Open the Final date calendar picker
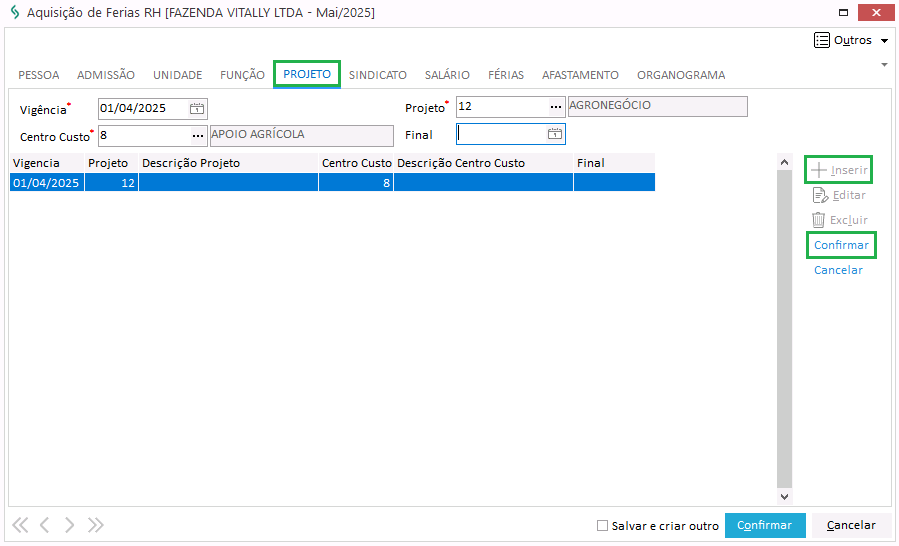 tap(554, 134)
